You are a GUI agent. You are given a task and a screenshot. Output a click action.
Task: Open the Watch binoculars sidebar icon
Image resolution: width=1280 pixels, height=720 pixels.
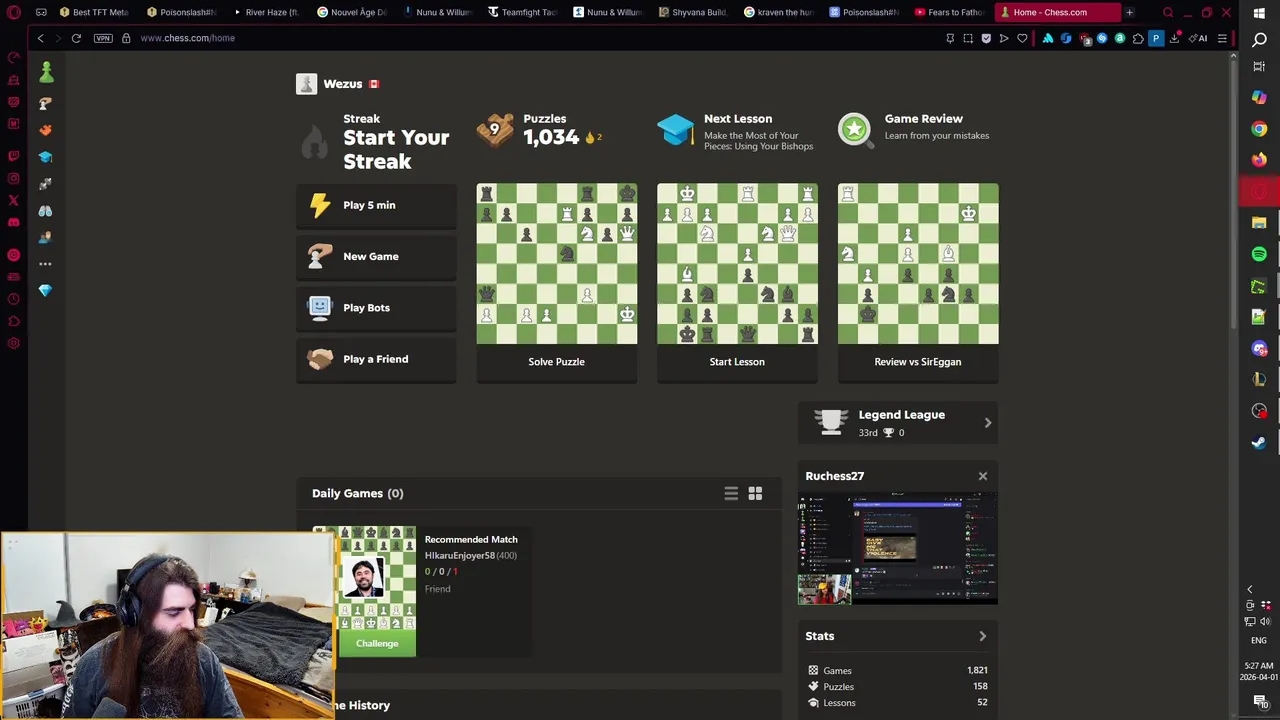pos(45,211)
